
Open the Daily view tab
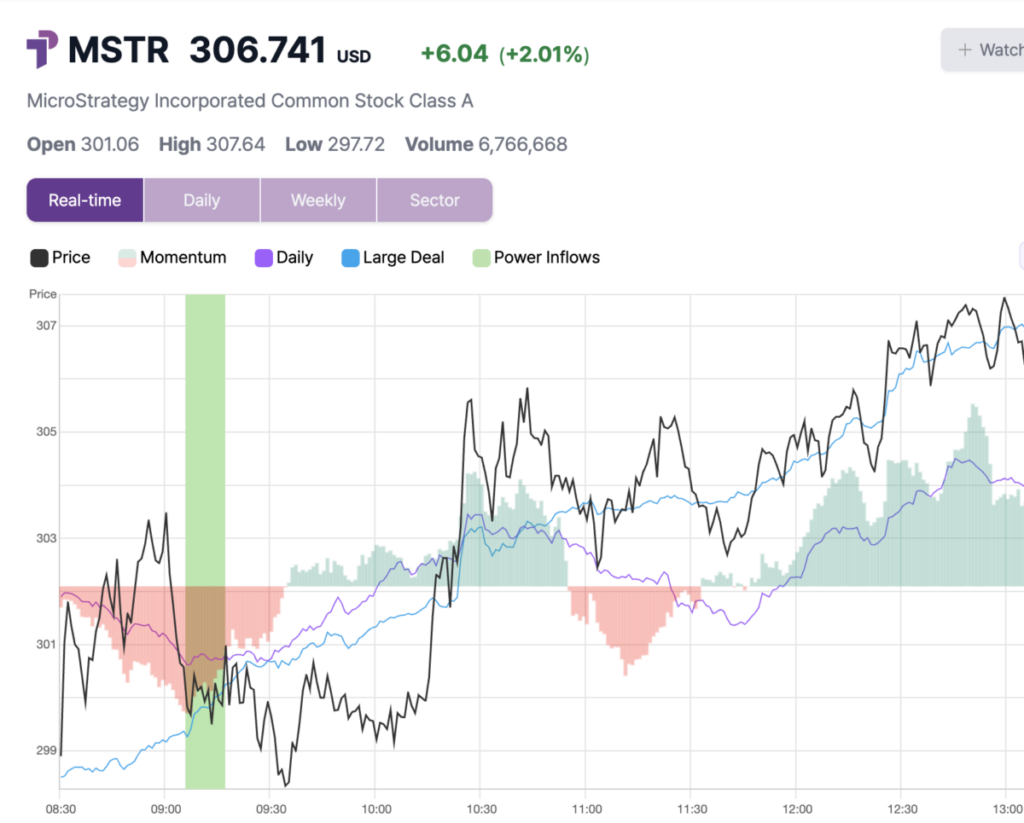(x=201, y=200)
